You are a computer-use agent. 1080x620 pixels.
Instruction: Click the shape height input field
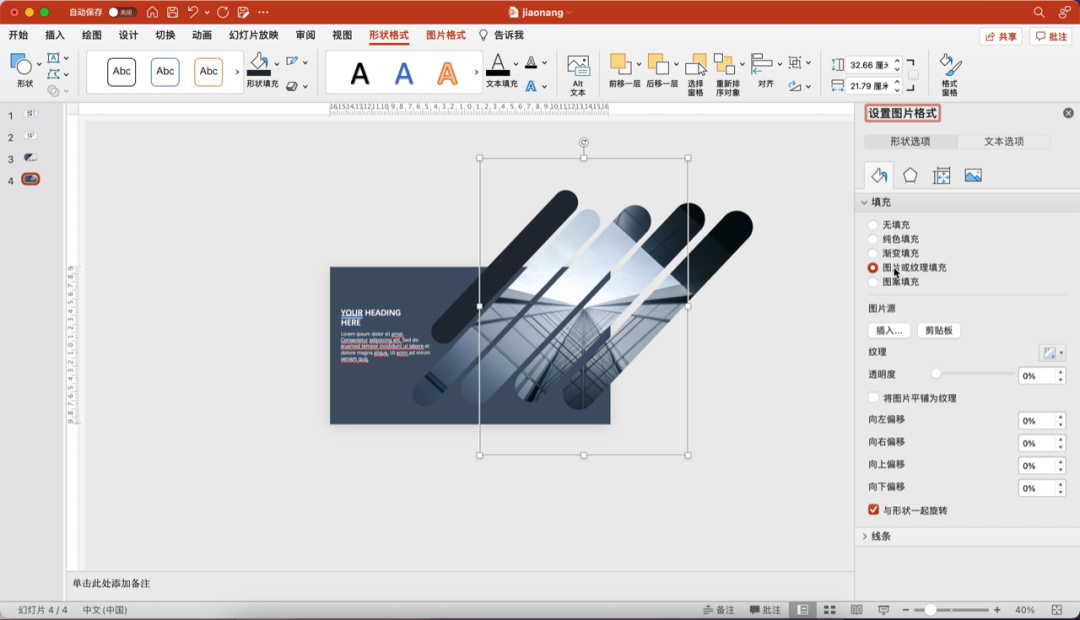(x=869, y=65)
